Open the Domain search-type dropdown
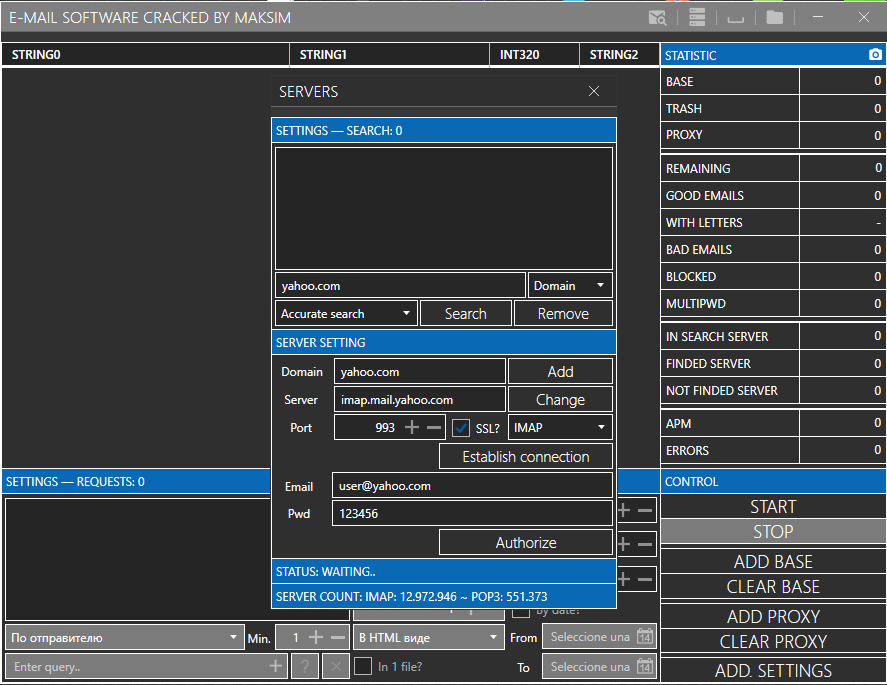The height and width of the screenshot is (685, 887). [570, 286]
